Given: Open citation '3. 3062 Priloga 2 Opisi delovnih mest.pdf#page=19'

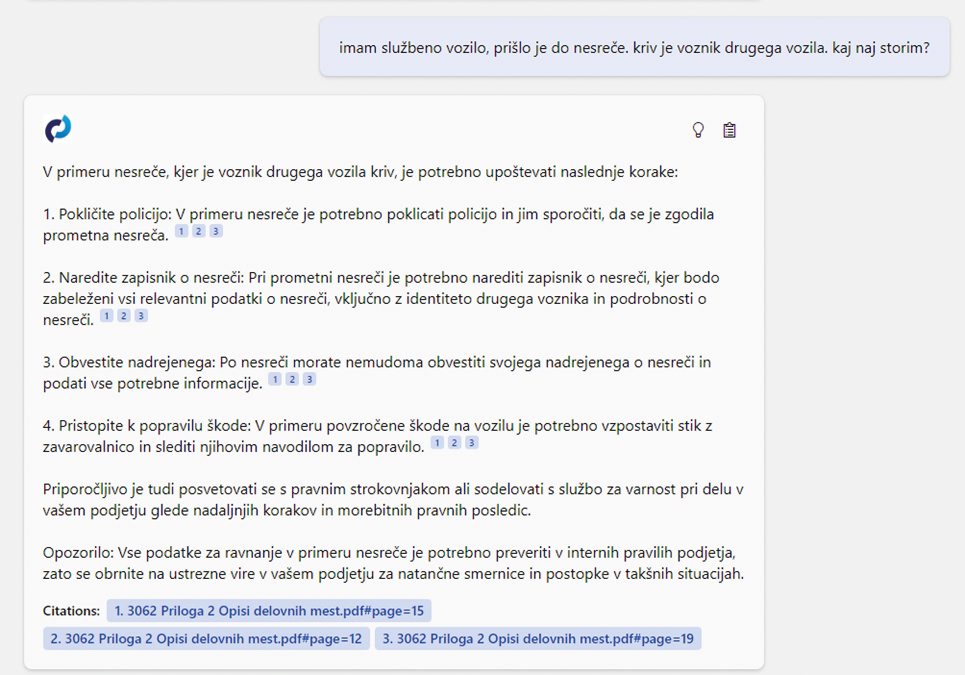Looking at the screenshot, I should tap(538, 639).
